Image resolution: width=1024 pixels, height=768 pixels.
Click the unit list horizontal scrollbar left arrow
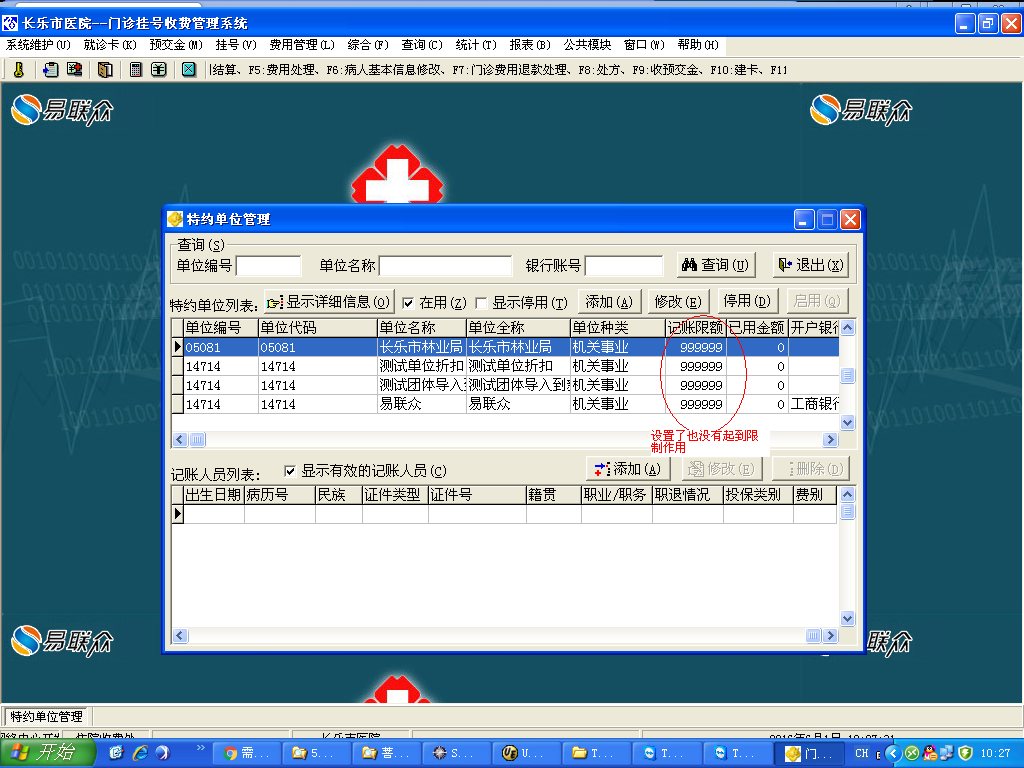pos(180,440)
